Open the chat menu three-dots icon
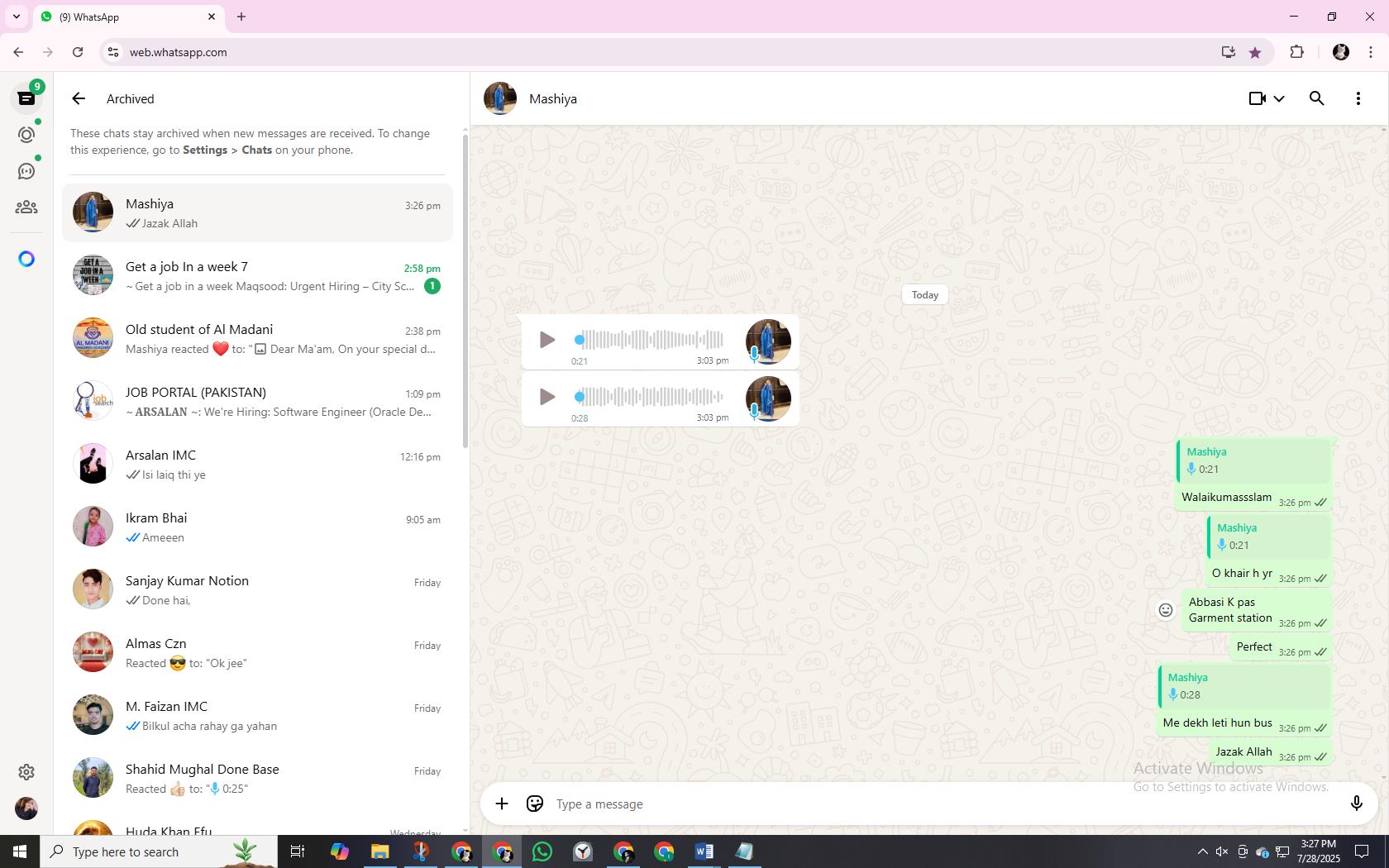Screen dimensions: 1389x868 1358,98
